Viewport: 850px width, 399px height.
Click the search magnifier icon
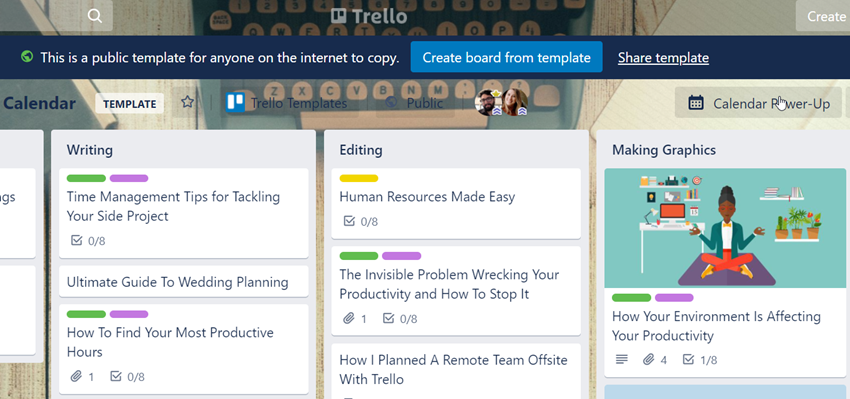click(x=95, y=16)
